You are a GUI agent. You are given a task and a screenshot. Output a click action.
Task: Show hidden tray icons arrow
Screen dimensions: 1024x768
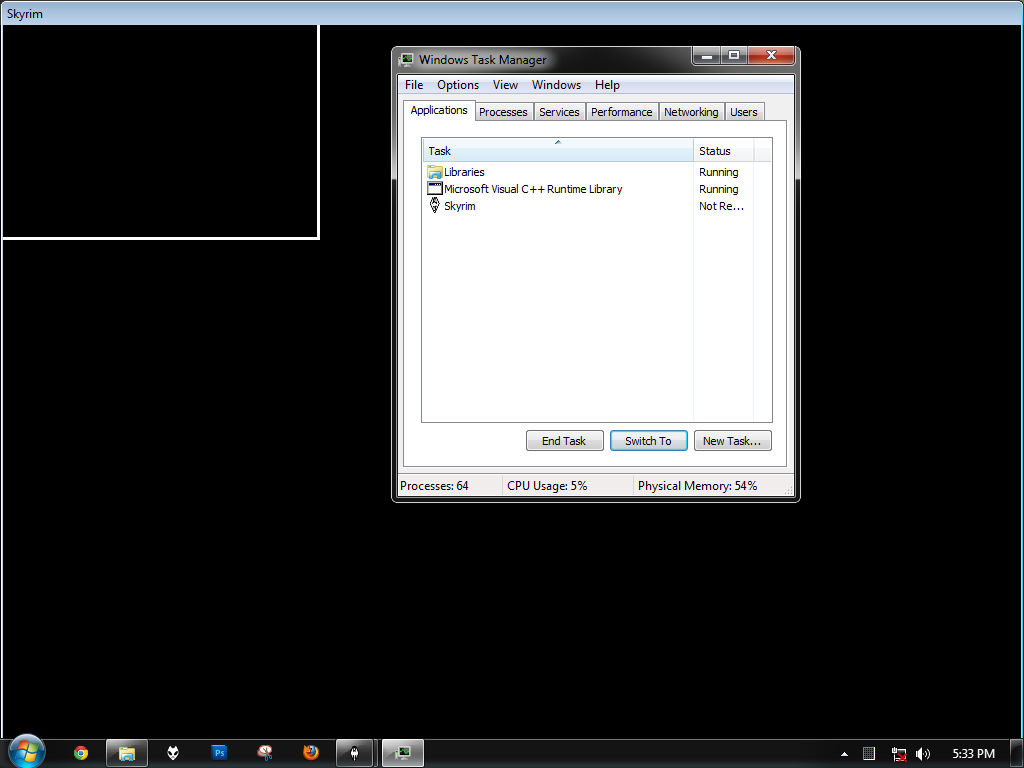point(844,754)
